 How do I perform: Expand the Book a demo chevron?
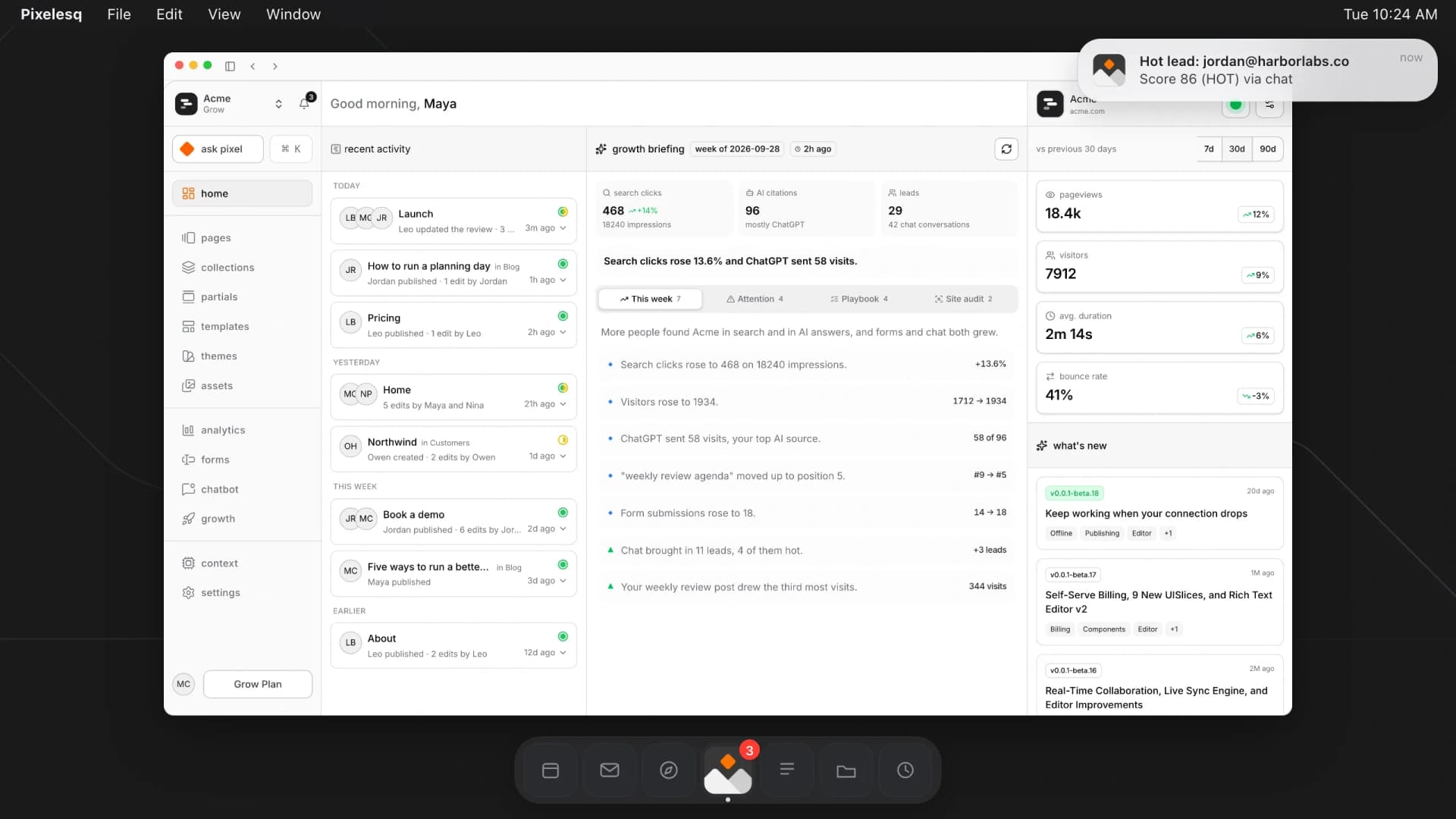click(563, 529)
